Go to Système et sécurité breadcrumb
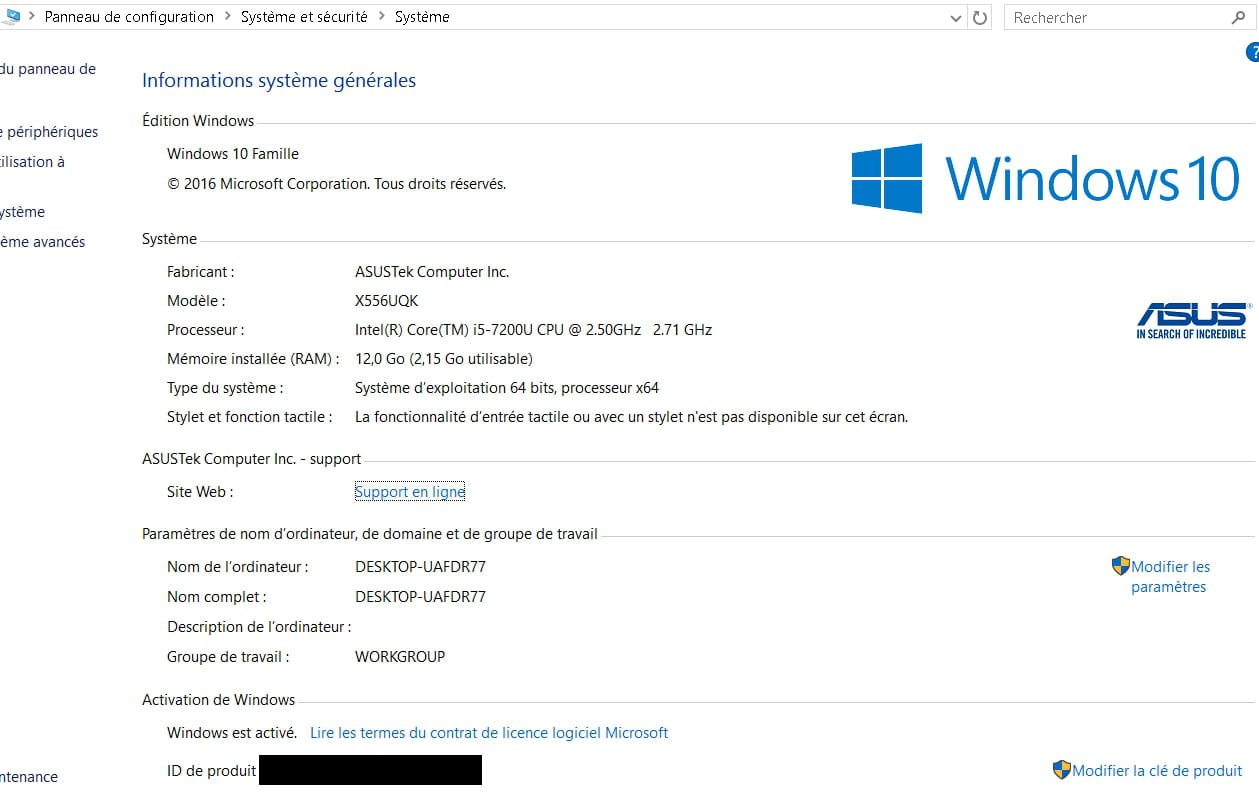 (x=304, y=17)
